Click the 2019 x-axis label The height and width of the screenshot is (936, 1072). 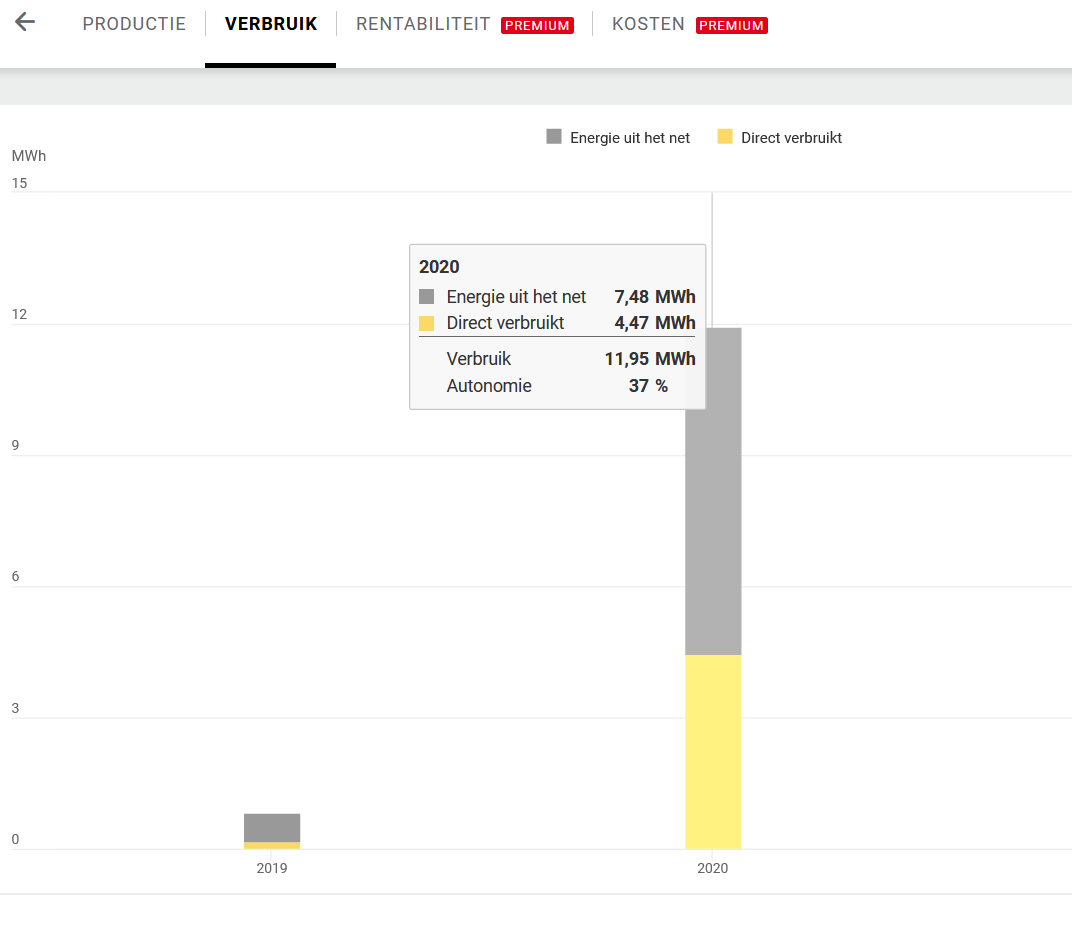click(x=272, y=868)
